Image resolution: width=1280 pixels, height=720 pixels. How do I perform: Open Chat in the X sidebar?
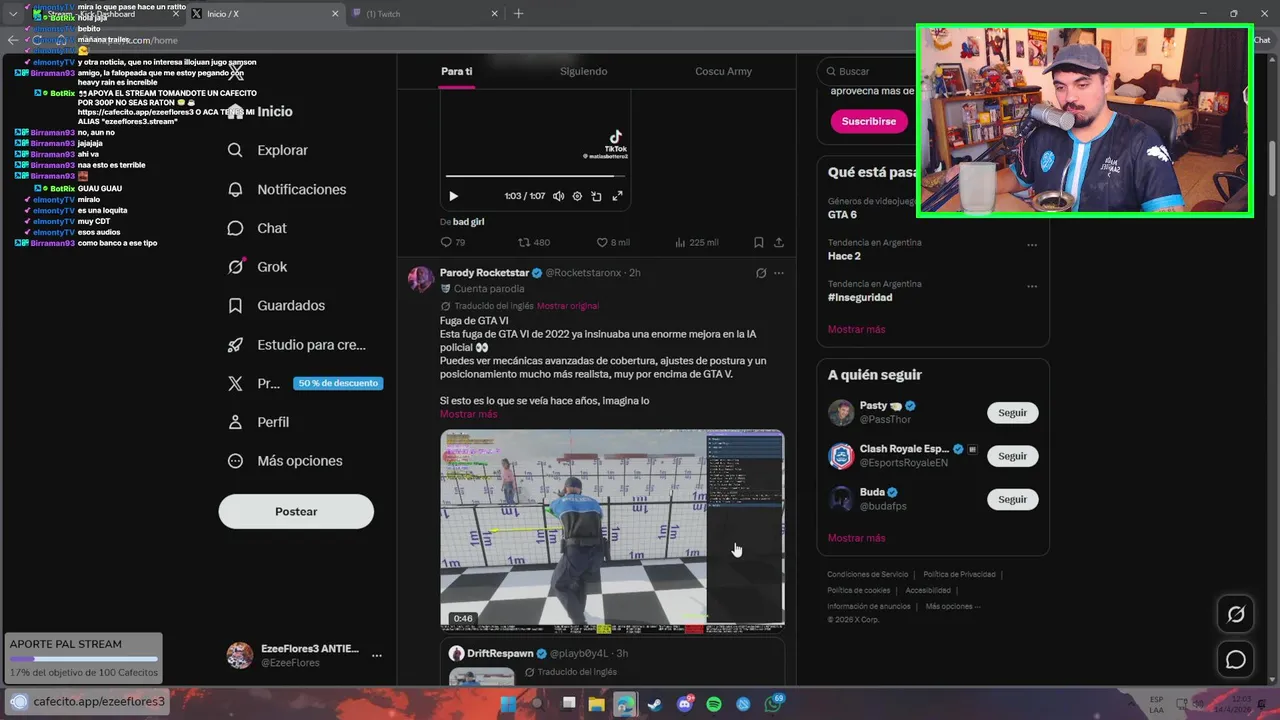(x=257, y=228)
